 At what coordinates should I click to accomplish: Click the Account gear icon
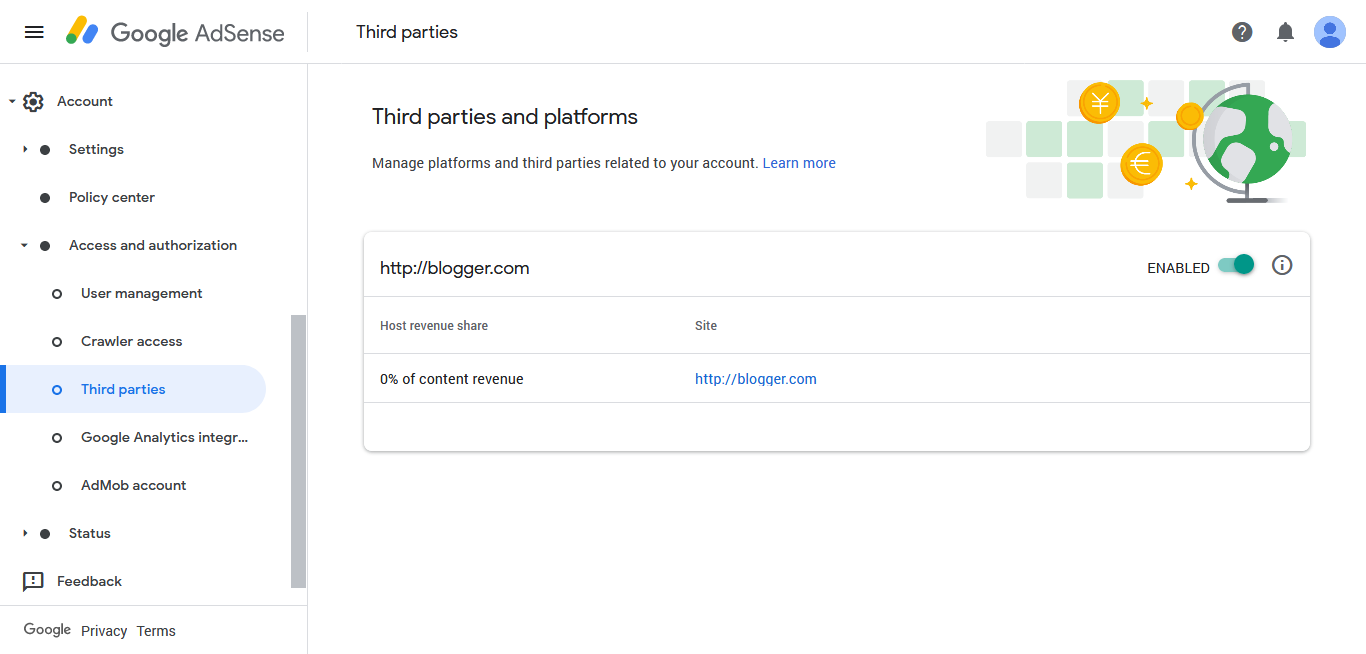pyautogui.click(x=33, y=102)
